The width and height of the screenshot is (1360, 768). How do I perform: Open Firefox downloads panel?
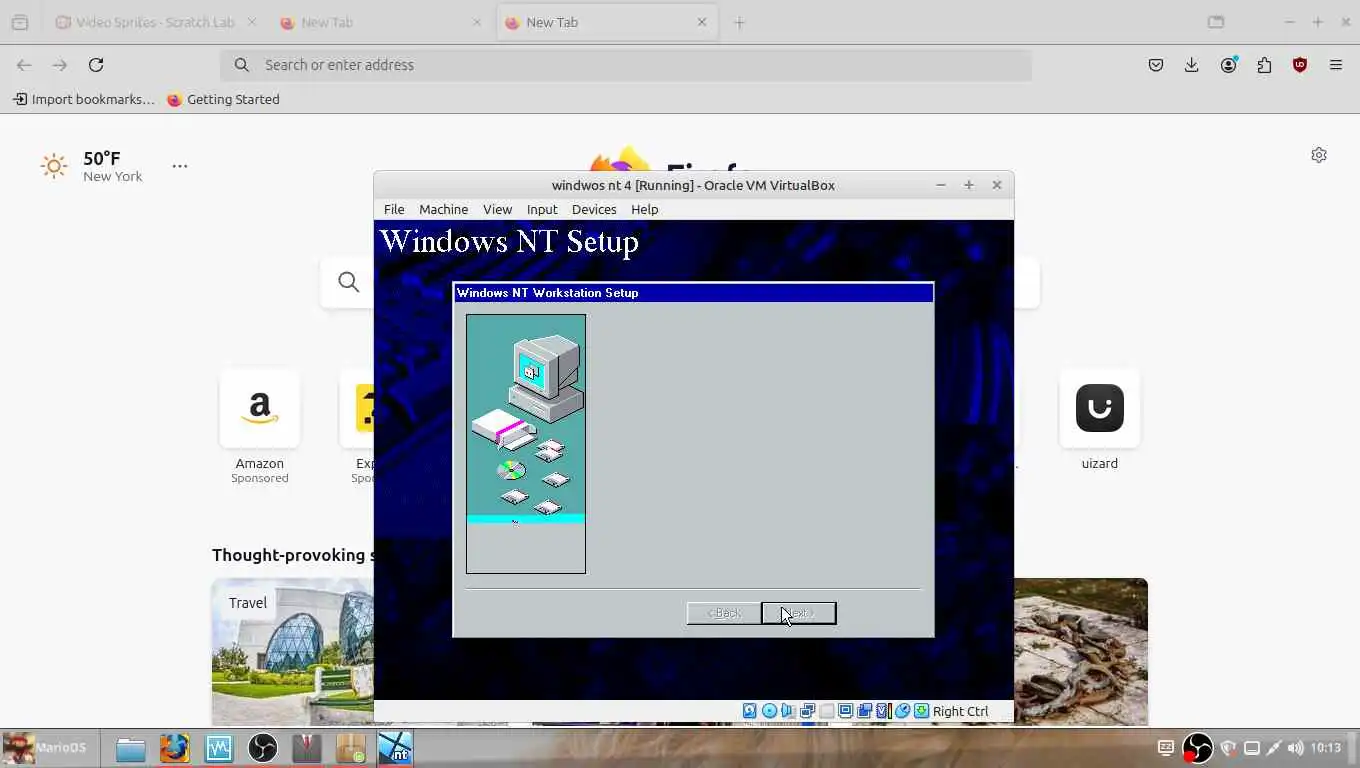coord(1192,65)
